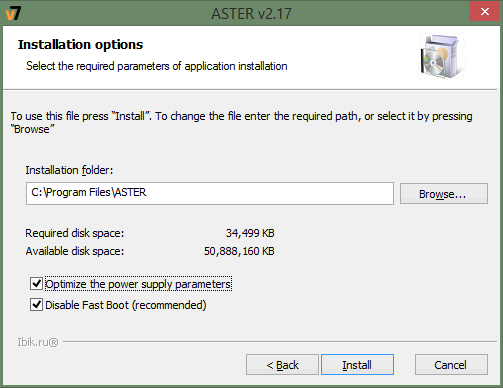This screenshot has height=388, width=503.
Task: Uncheck Optimize the power supply parameters checkbox
Action: coord(36,284)
